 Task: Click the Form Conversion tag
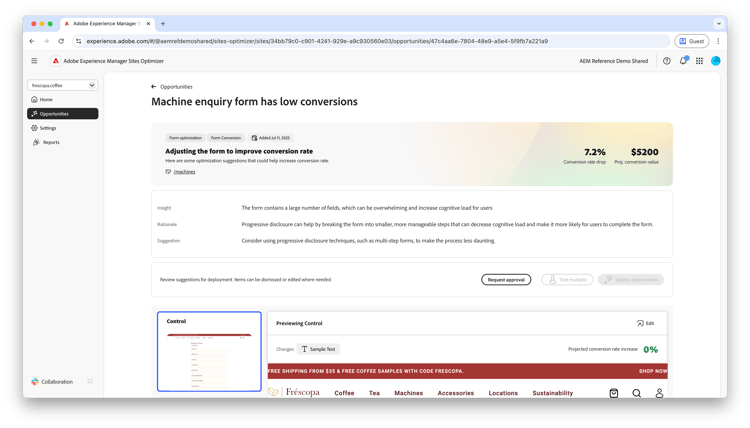(226, 138)
